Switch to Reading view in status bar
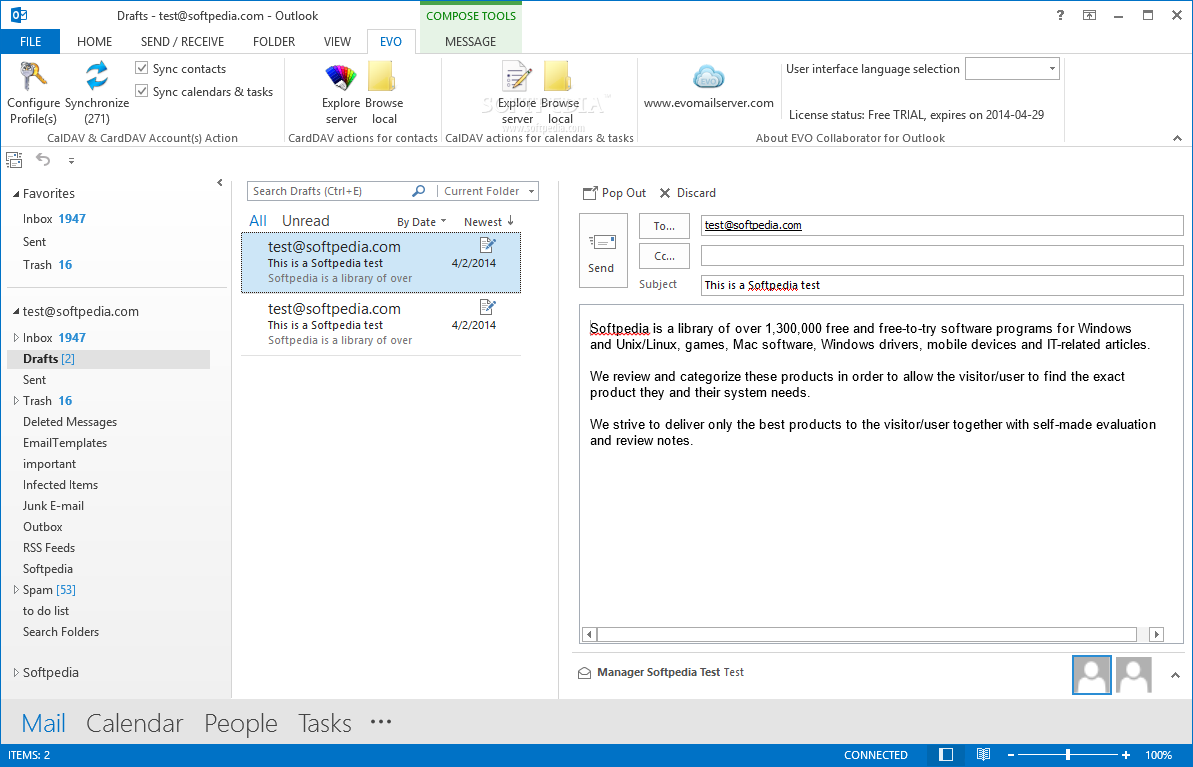The image size is (1193, 767). (983, 755)
